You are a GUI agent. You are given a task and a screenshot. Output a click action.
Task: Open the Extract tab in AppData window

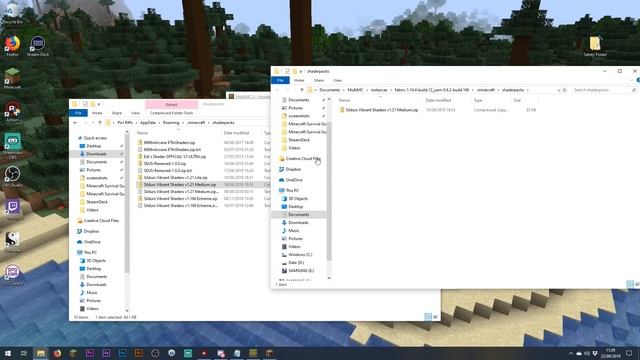coord(171,104)
